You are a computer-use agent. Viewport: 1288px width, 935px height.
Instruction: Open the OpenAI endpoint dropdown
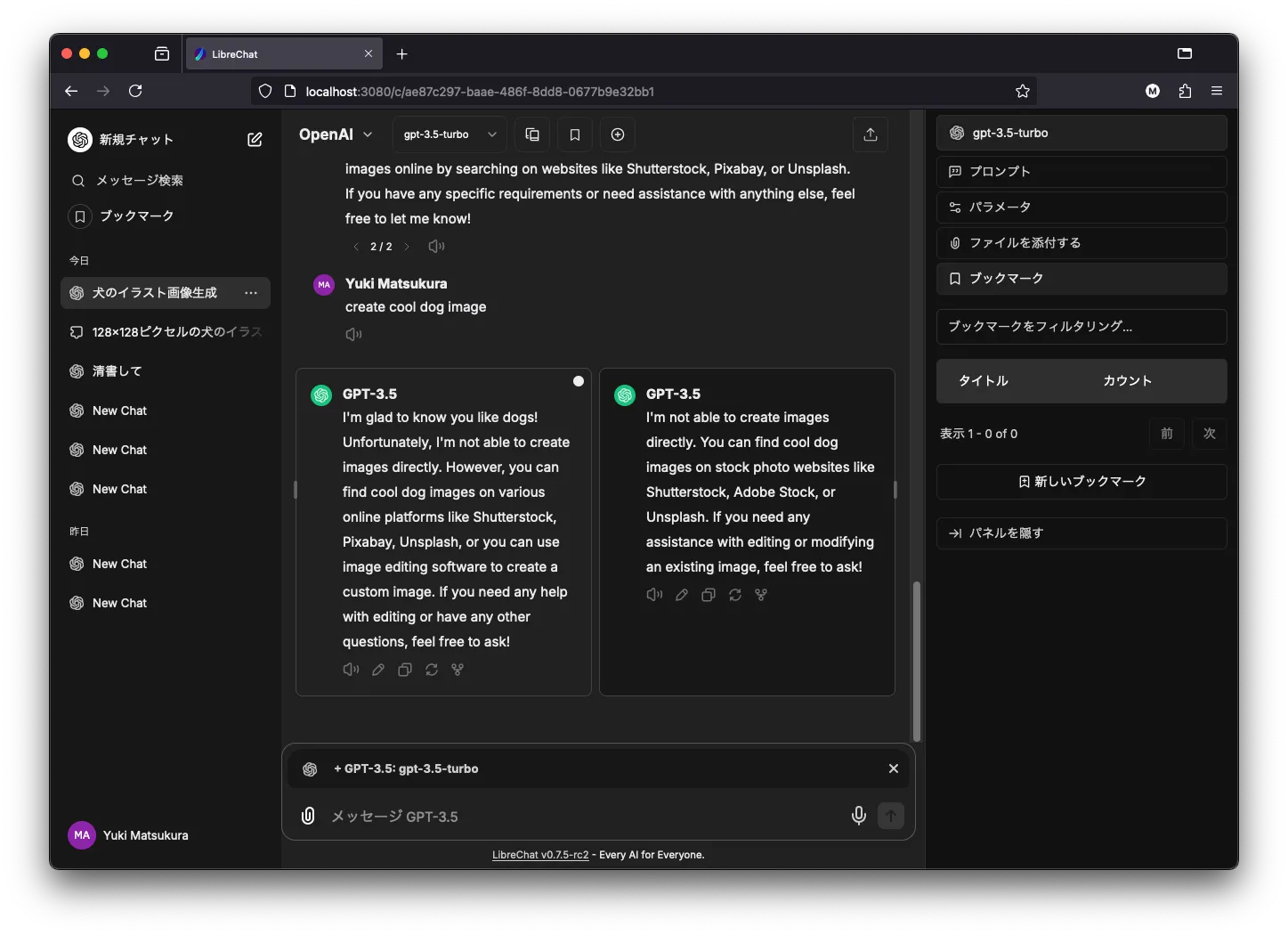336,134
